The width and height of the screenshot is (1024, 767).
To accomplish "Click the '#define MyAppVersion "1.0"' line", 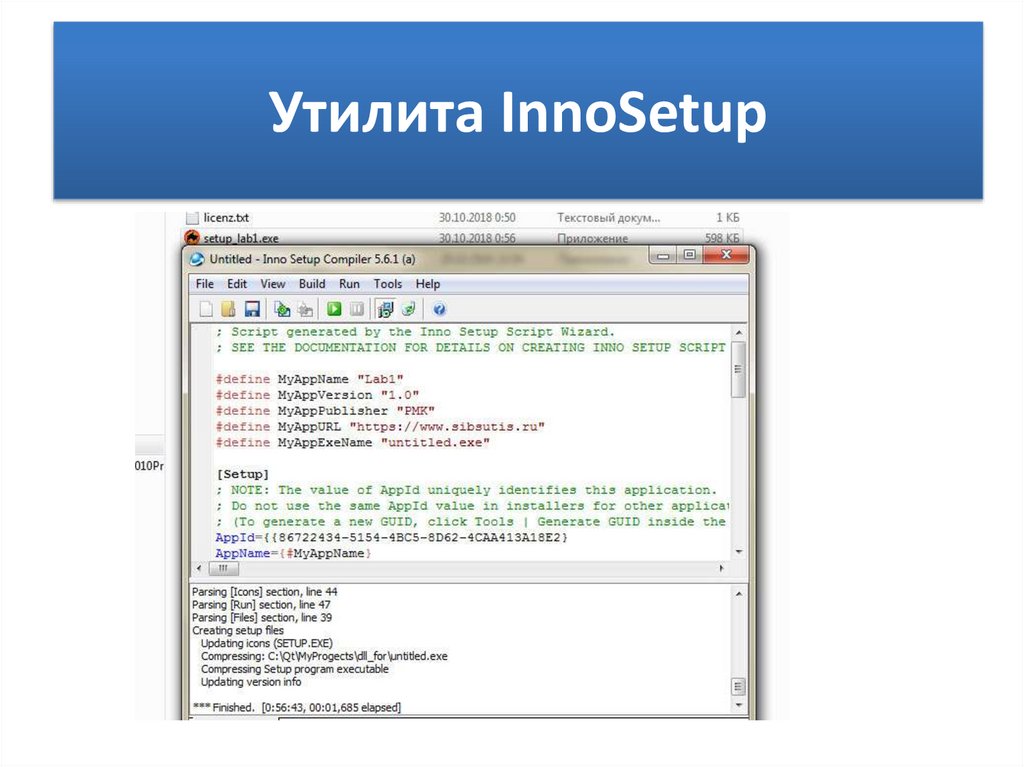I will point(317,395).
